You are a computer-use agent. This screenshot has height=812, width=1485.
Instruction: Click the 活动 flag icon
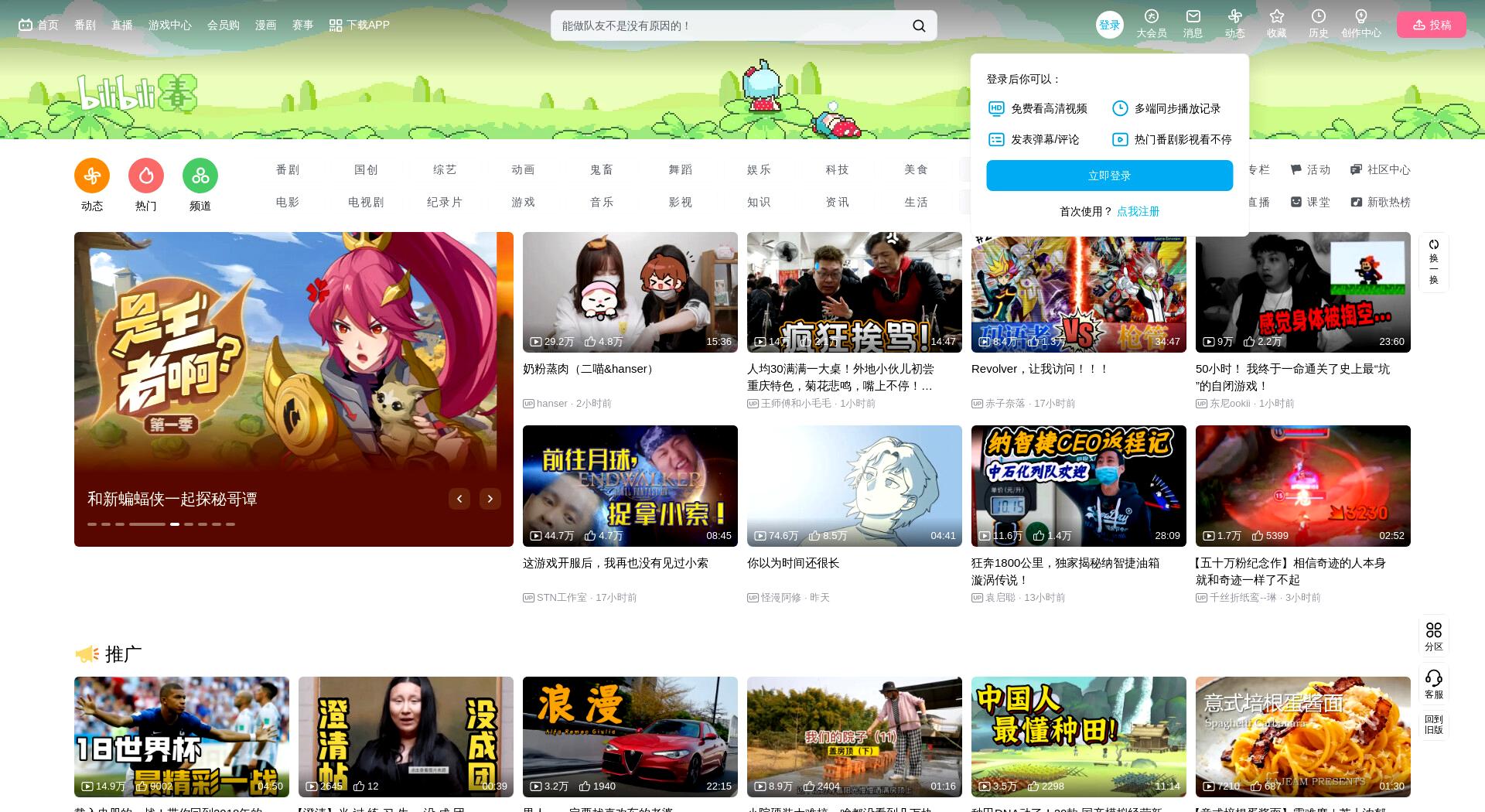click(x=1296, y=169)
